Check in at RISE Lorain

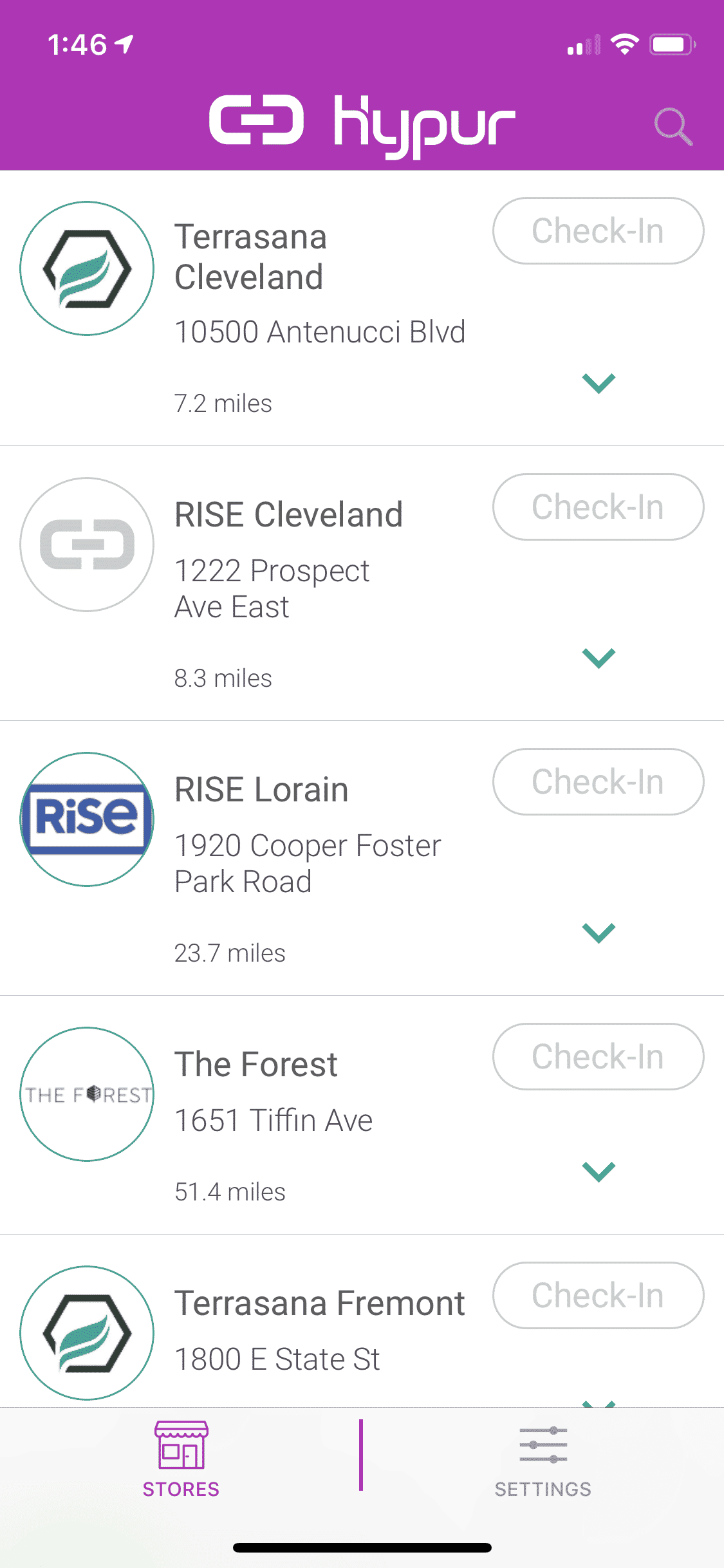[x=598, y=782]
